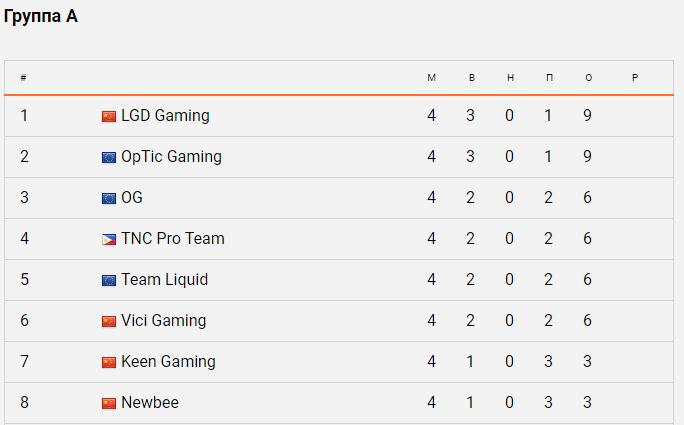Viewport: 684px width, 425px height.
Task: Click the О points column header
Action: pos(588,78)
